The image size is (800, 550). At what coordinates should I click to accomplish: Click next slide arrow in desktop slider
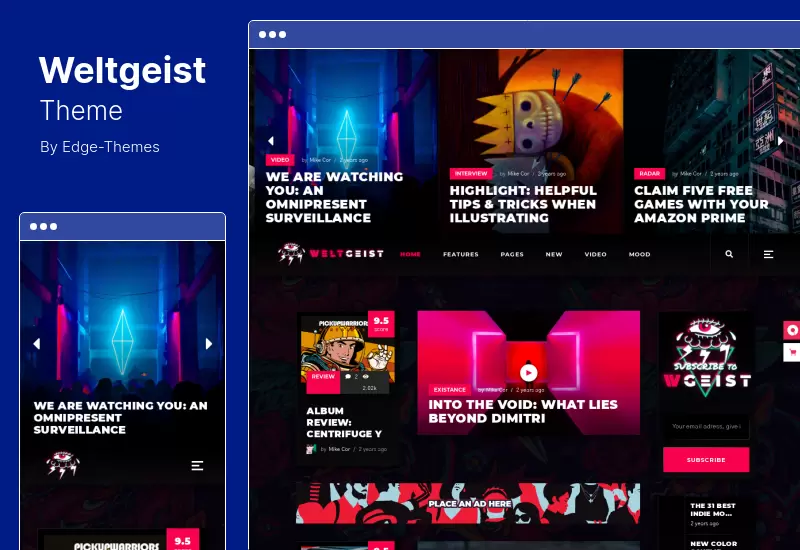pos(780,141)
